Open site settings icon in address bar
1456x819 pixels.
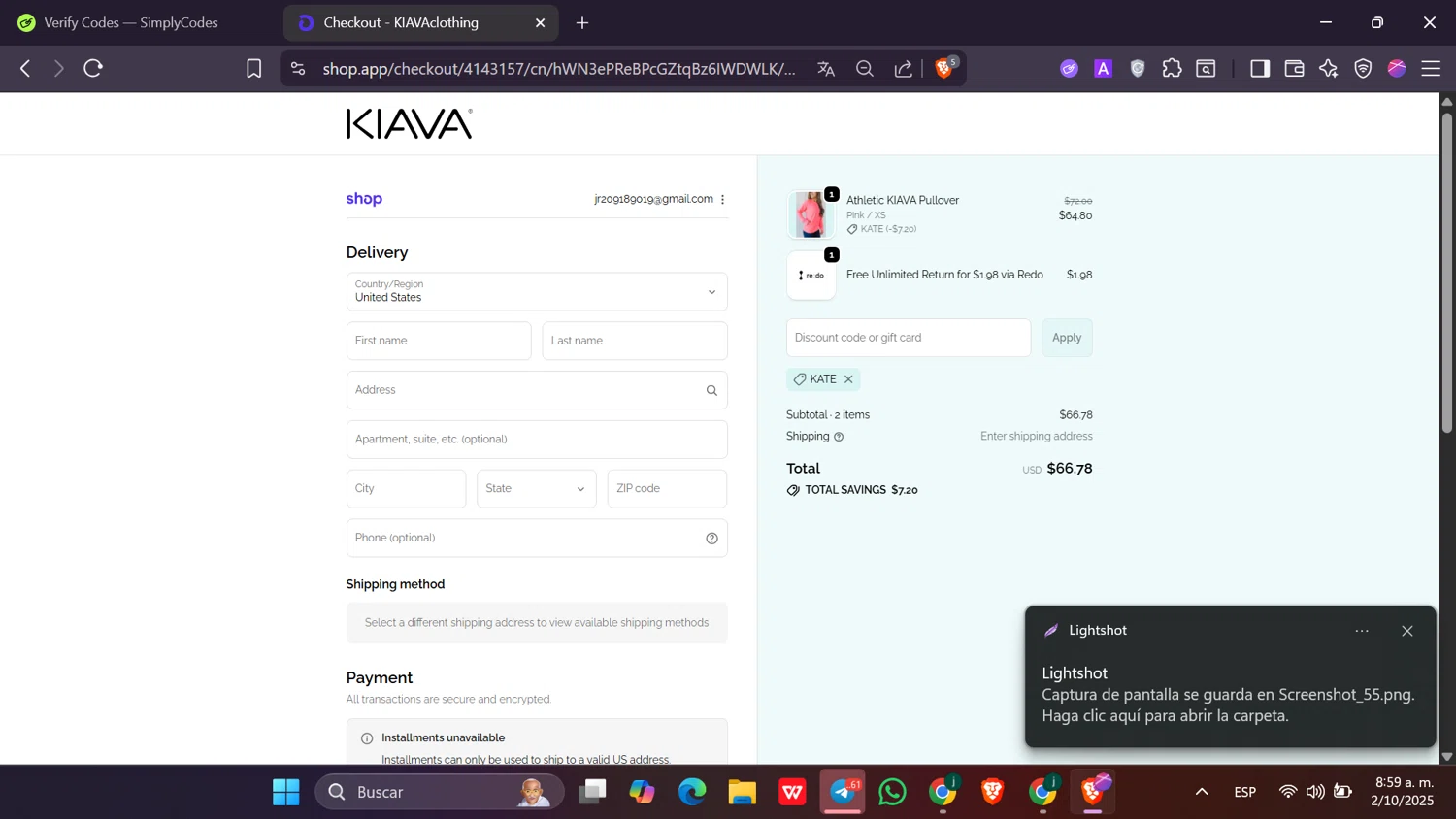298,69
